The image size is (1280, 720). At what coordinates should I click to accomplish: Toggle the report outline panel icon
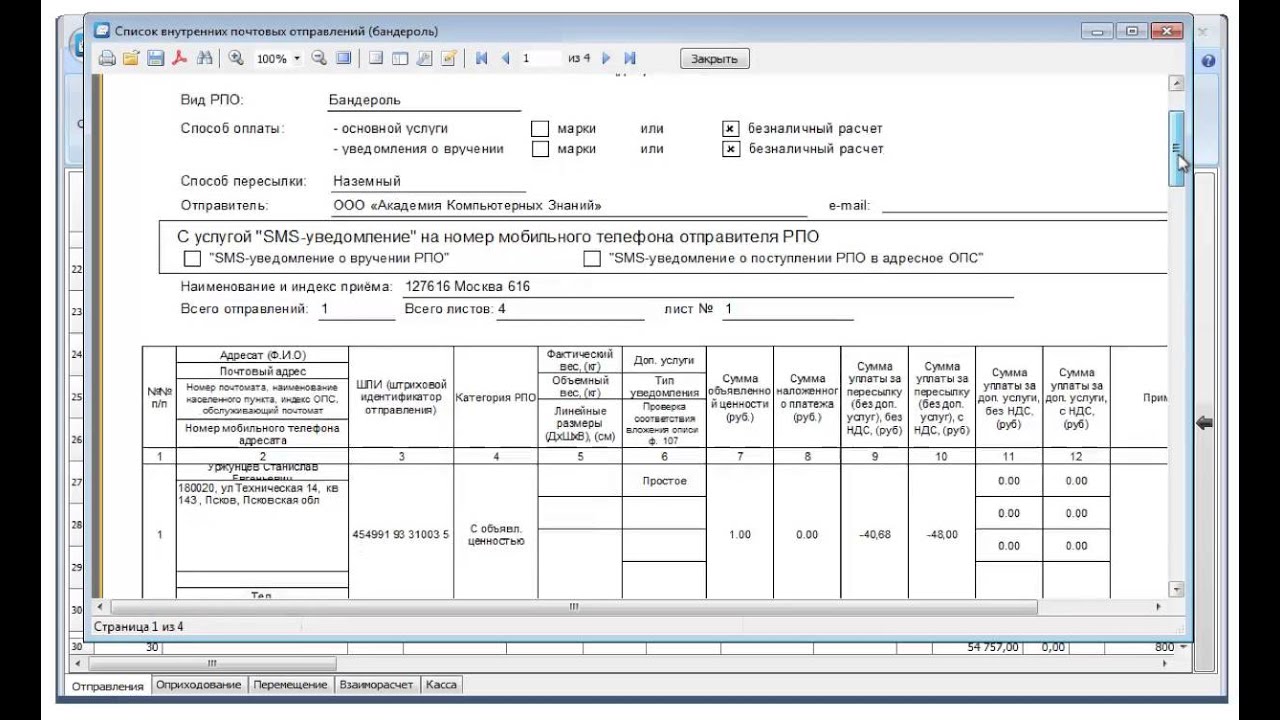coord(376,59)
